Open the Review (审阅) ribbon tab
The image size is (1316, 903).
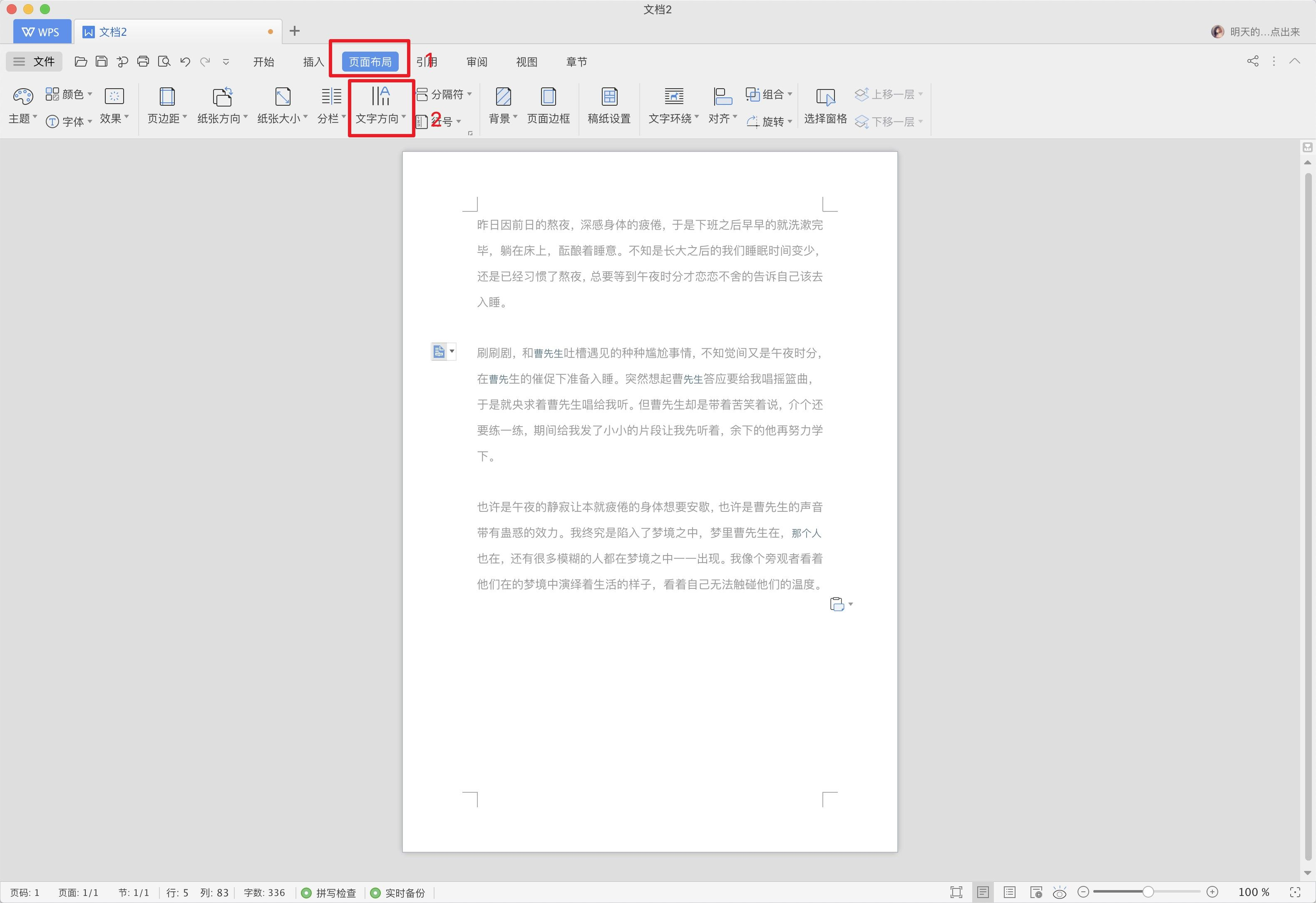(x=477, y=62)
